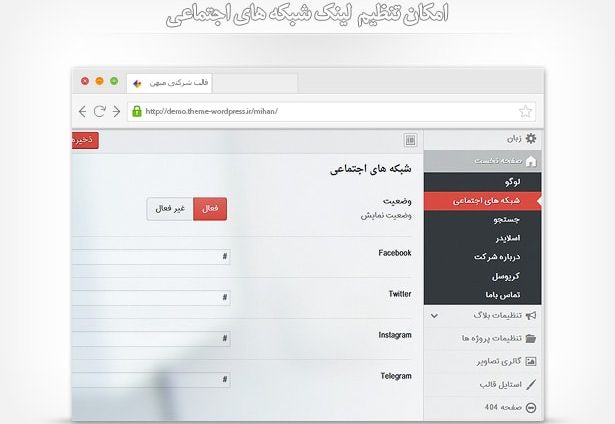Screen dimensions: 615x424
Task: Click the minus-circle icon for صفحه 404
Action: tap(531, 407)
